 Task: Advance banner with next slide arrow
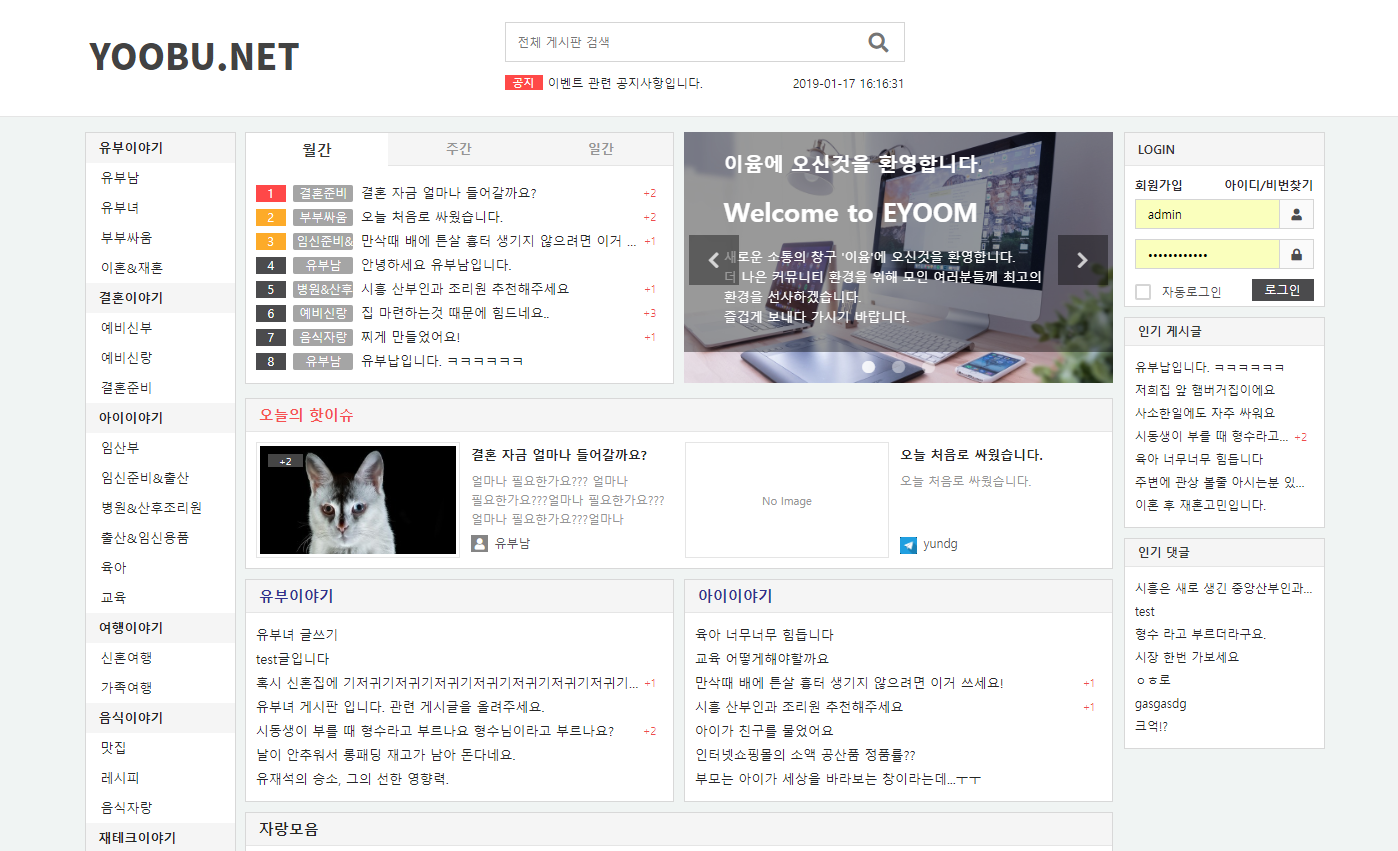tap(1082, 260)
